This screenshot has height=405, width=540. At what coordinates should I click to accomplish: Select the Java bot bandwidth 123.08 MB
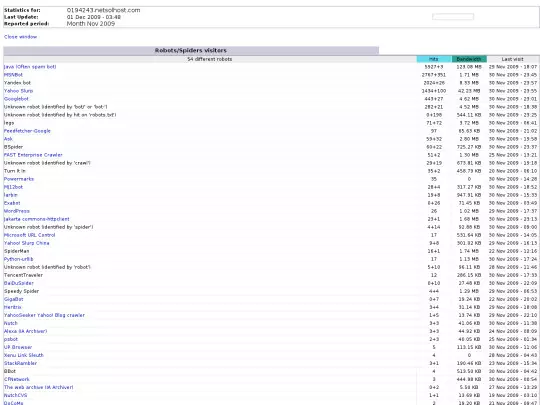point(469,67)
